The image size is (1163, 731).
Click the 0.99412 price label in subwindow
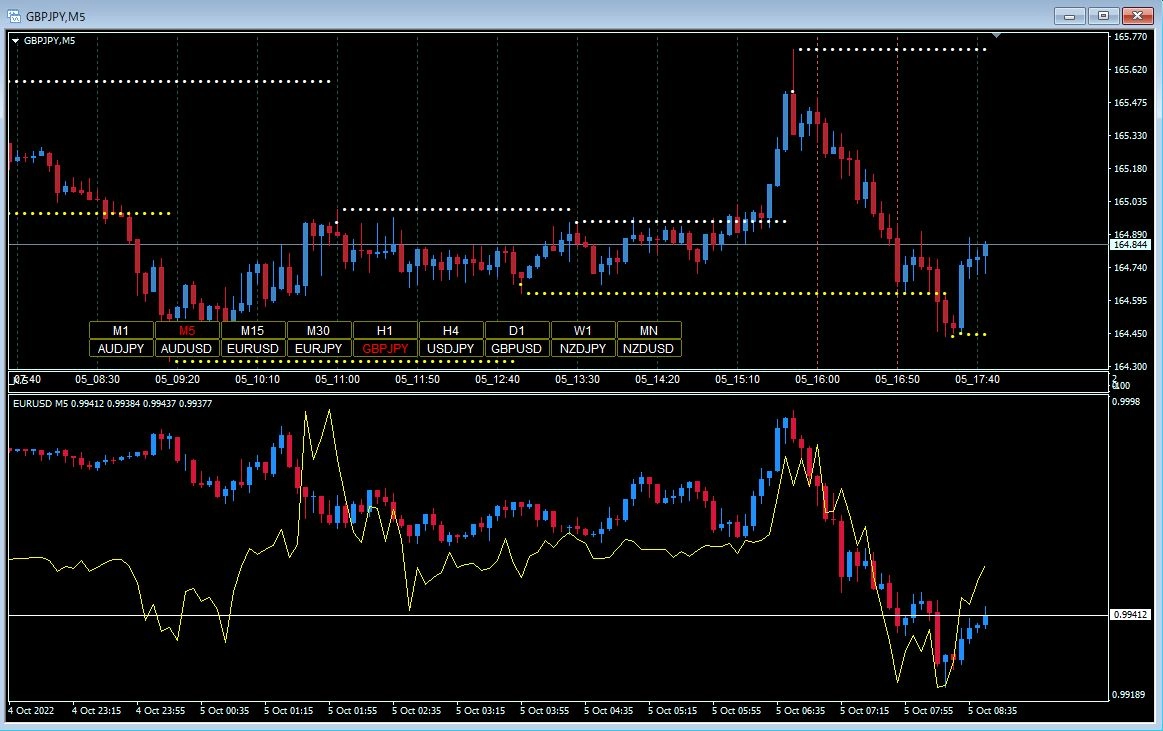click(x=1130, y=615)
